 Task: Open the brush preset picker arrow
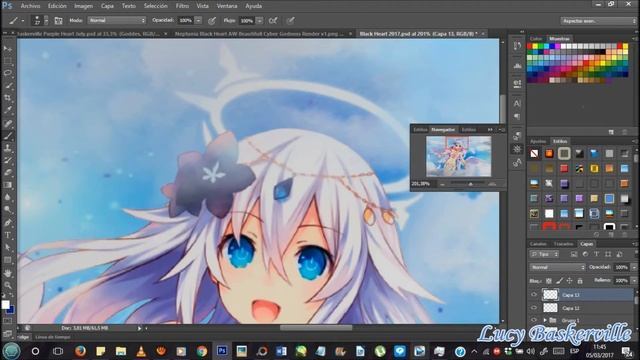pyautogui.click(x=46, y=20)
